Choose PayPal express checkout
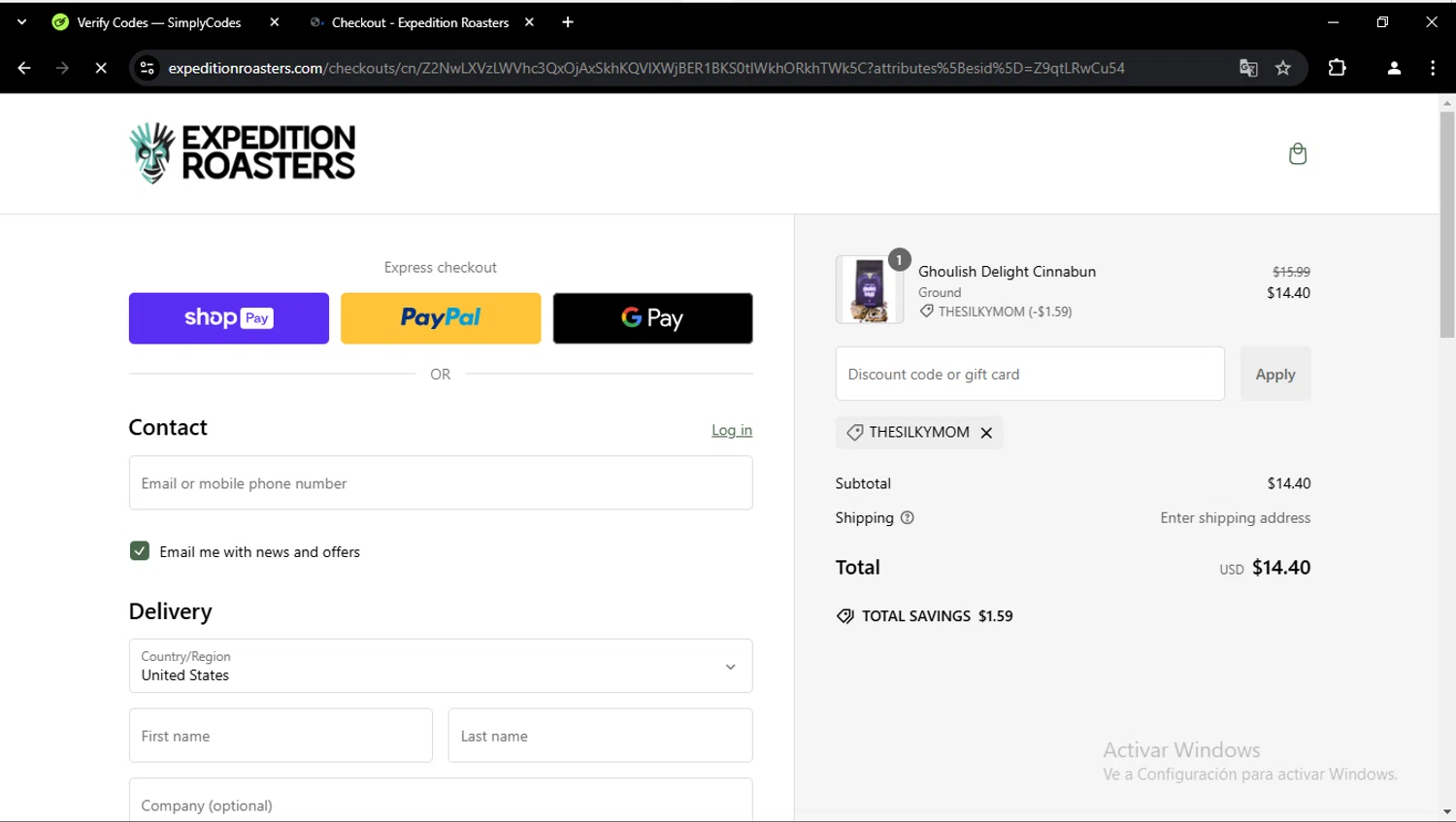The height and width of the screenshot is (822, 1456). click(441, 318)
